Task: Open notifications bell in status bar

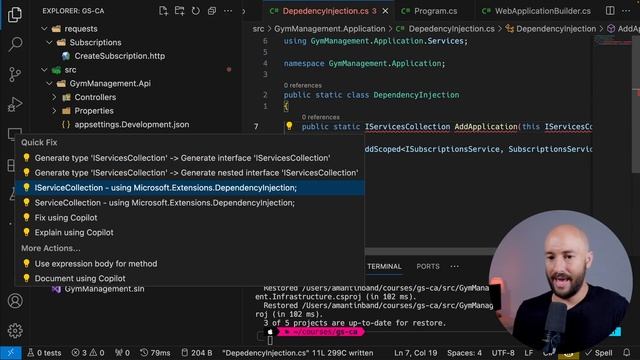Action: tap(627, 352)
